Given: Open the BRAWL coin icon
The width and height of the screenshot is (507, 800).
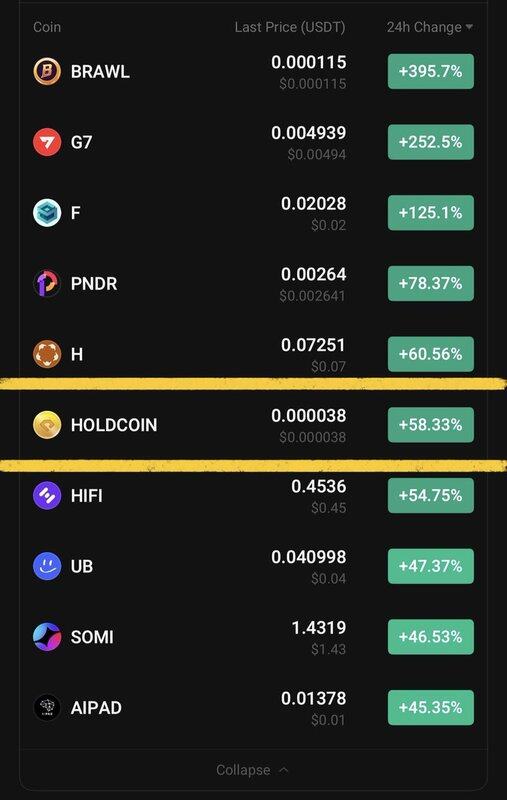Looking at the screenshot, I should click(47, 71).
